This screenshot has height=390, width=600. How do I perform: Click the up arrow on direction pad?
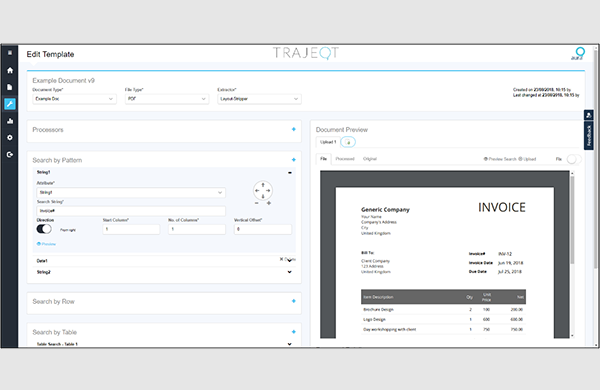coord(263,185)
